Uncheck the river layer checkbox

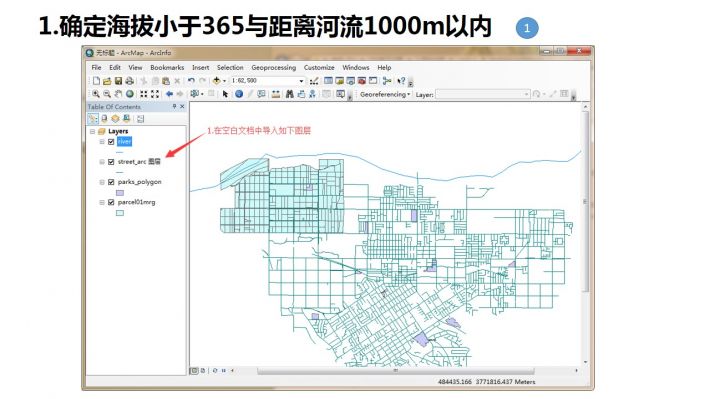coord(111,141)
